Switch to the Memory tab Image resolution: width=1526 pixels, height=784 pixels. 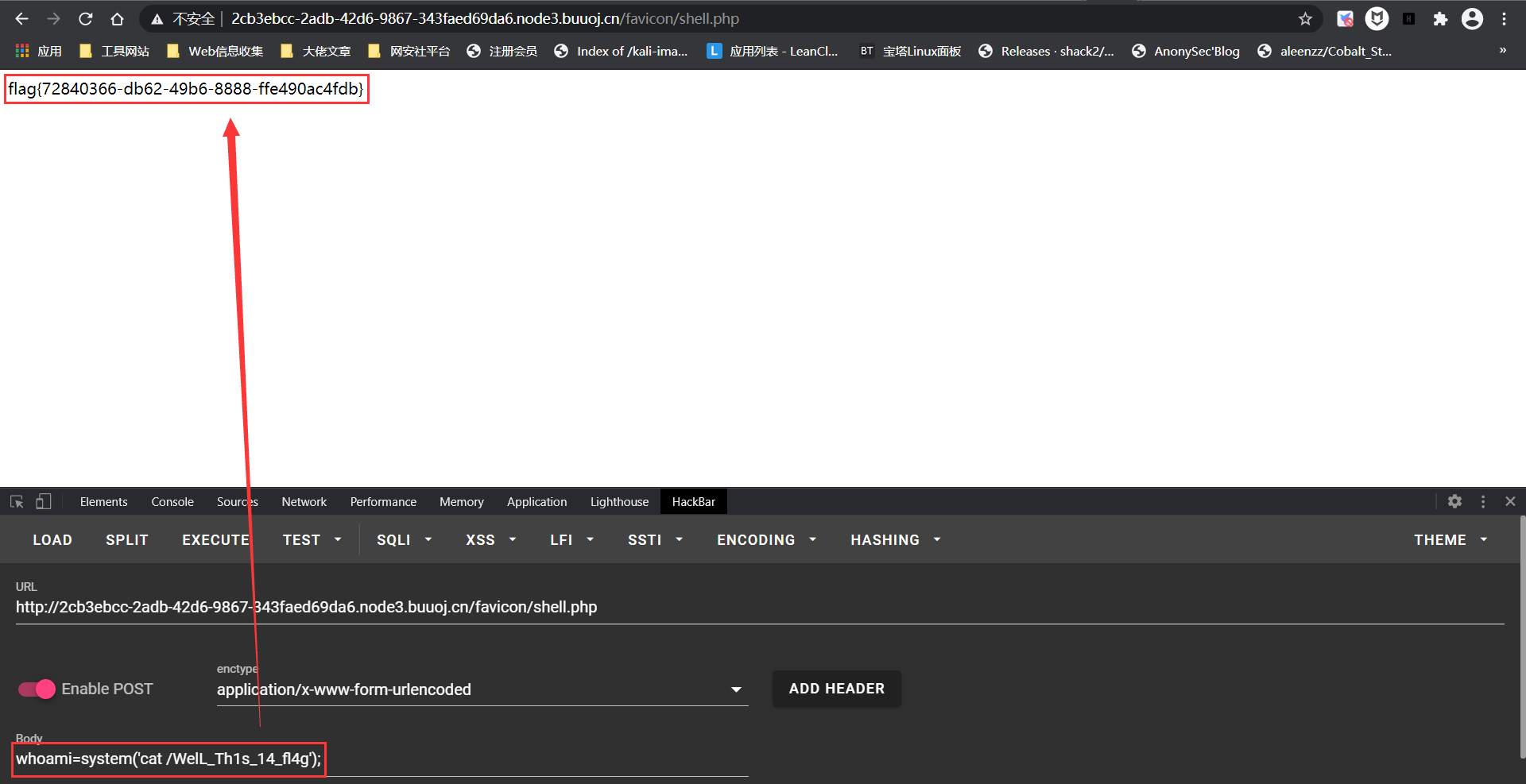[461, 502]
